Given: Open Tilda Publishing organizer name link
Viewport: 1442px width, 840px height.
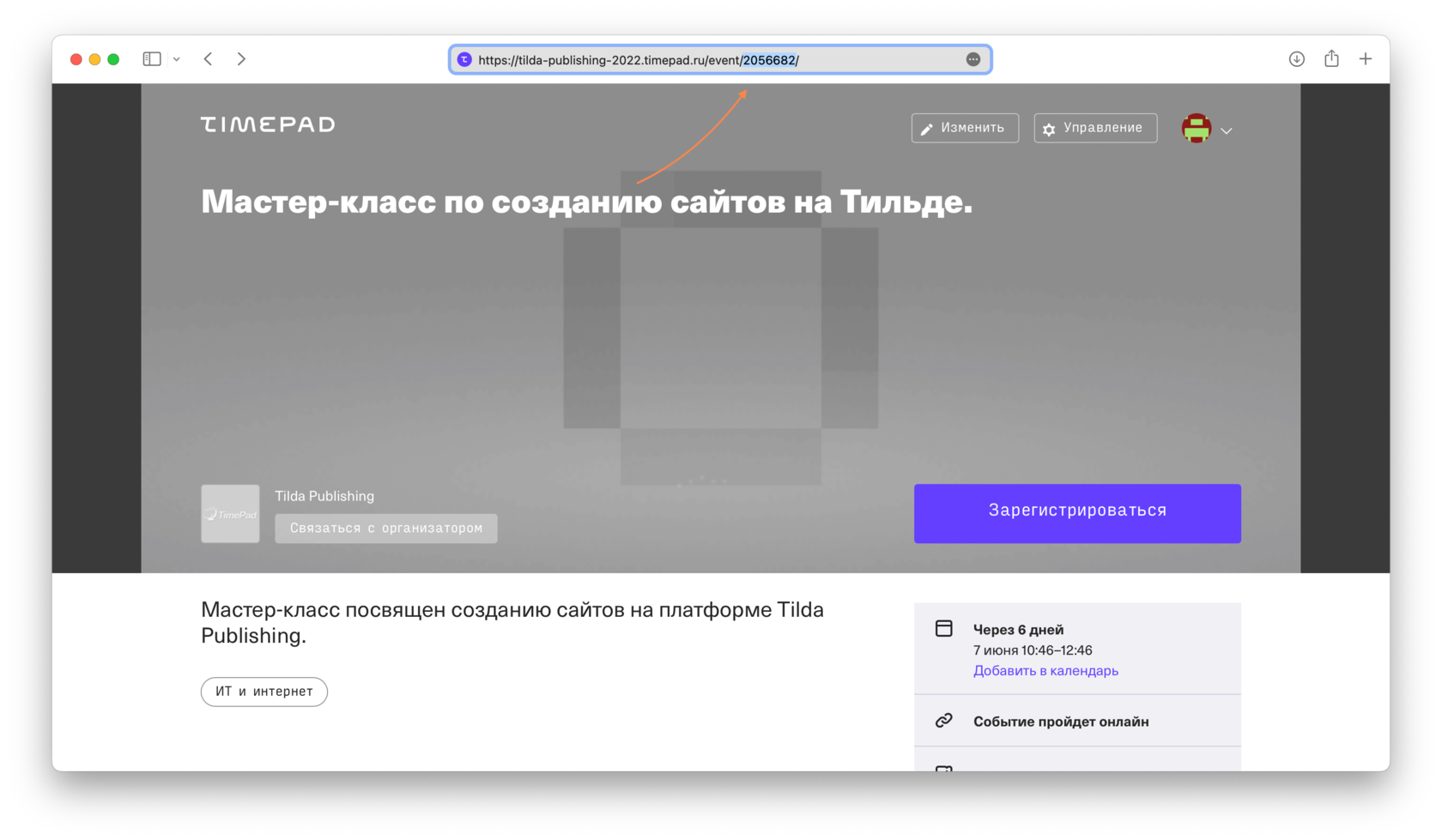Looking at the screenshot, I should 324,496.
